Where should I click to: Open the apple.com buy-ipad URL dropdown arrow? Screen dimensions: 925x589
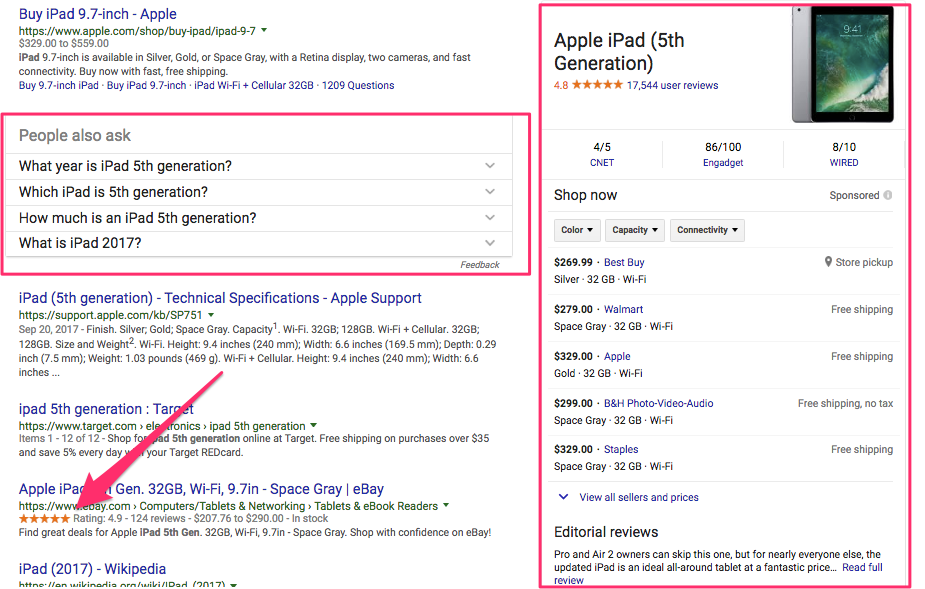pyautogui.click(x=264, y=30)
